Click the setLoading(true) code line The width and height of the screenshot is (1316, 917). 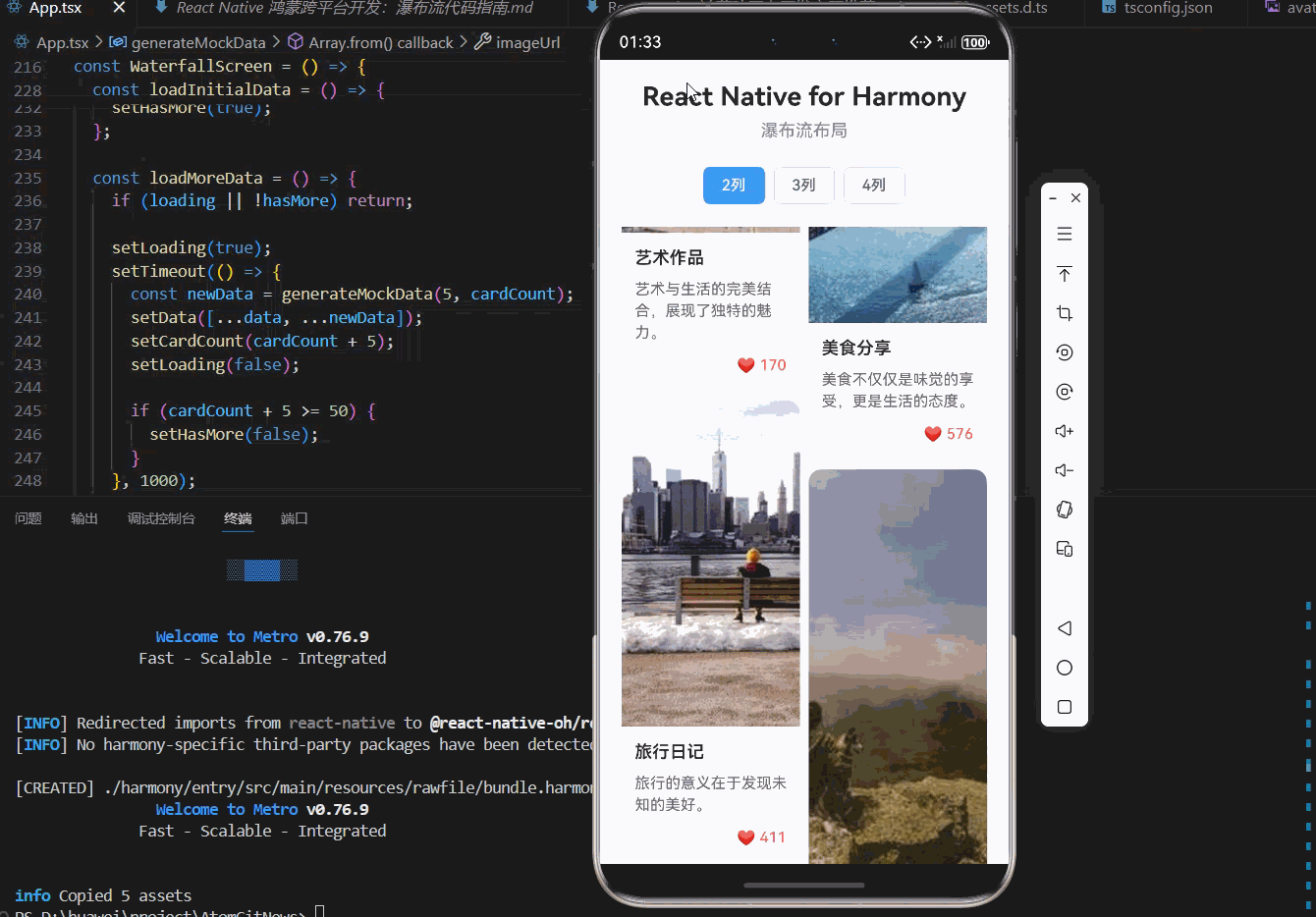point(192,247)
